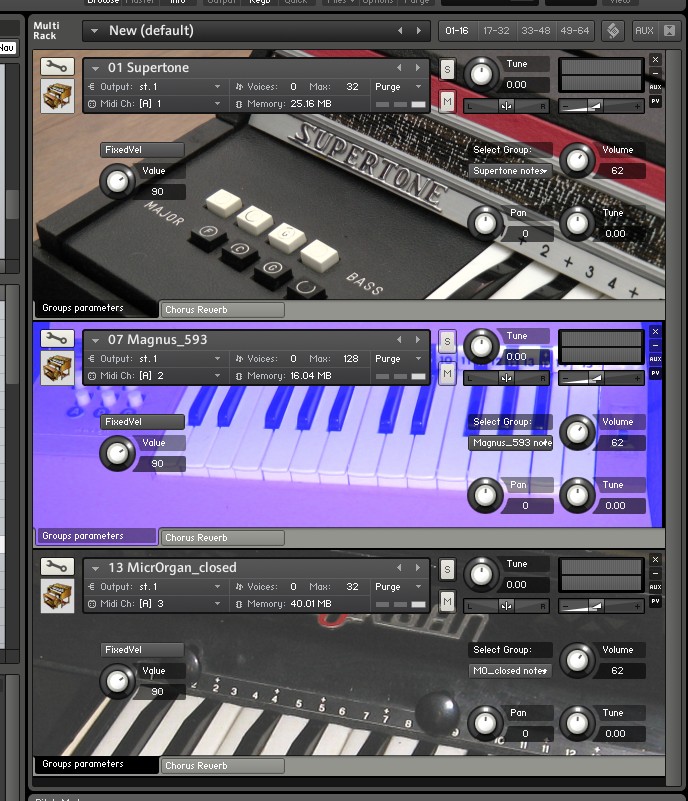This screenshot has height=801, width=688.
Task: Close the Multi Rack with the X icon
Action: pyautogui.click(x=669, y=31)
